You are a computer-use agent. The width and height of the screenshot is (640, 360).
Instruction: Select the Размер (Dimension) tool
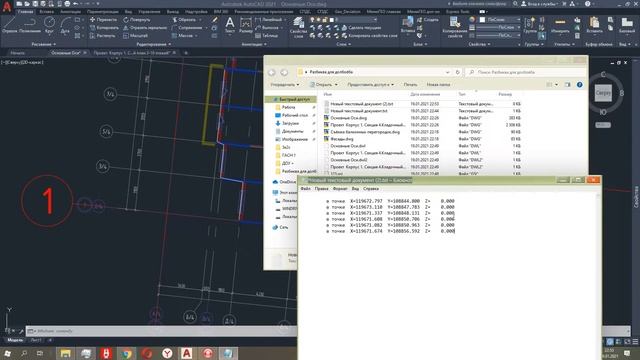(x=245, y=25)
